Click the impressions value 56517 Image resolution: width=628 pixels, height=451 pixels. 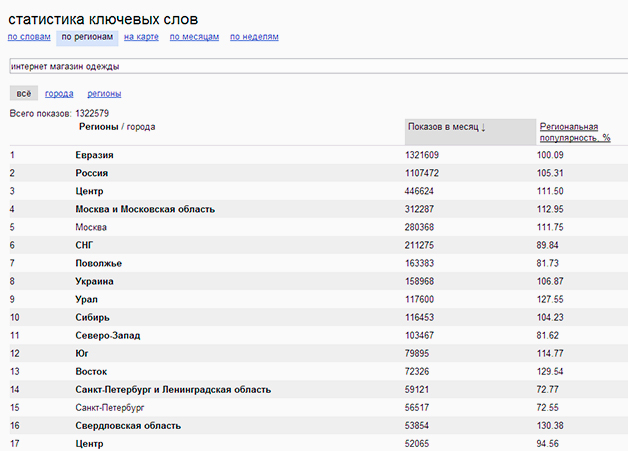point(417,407)
